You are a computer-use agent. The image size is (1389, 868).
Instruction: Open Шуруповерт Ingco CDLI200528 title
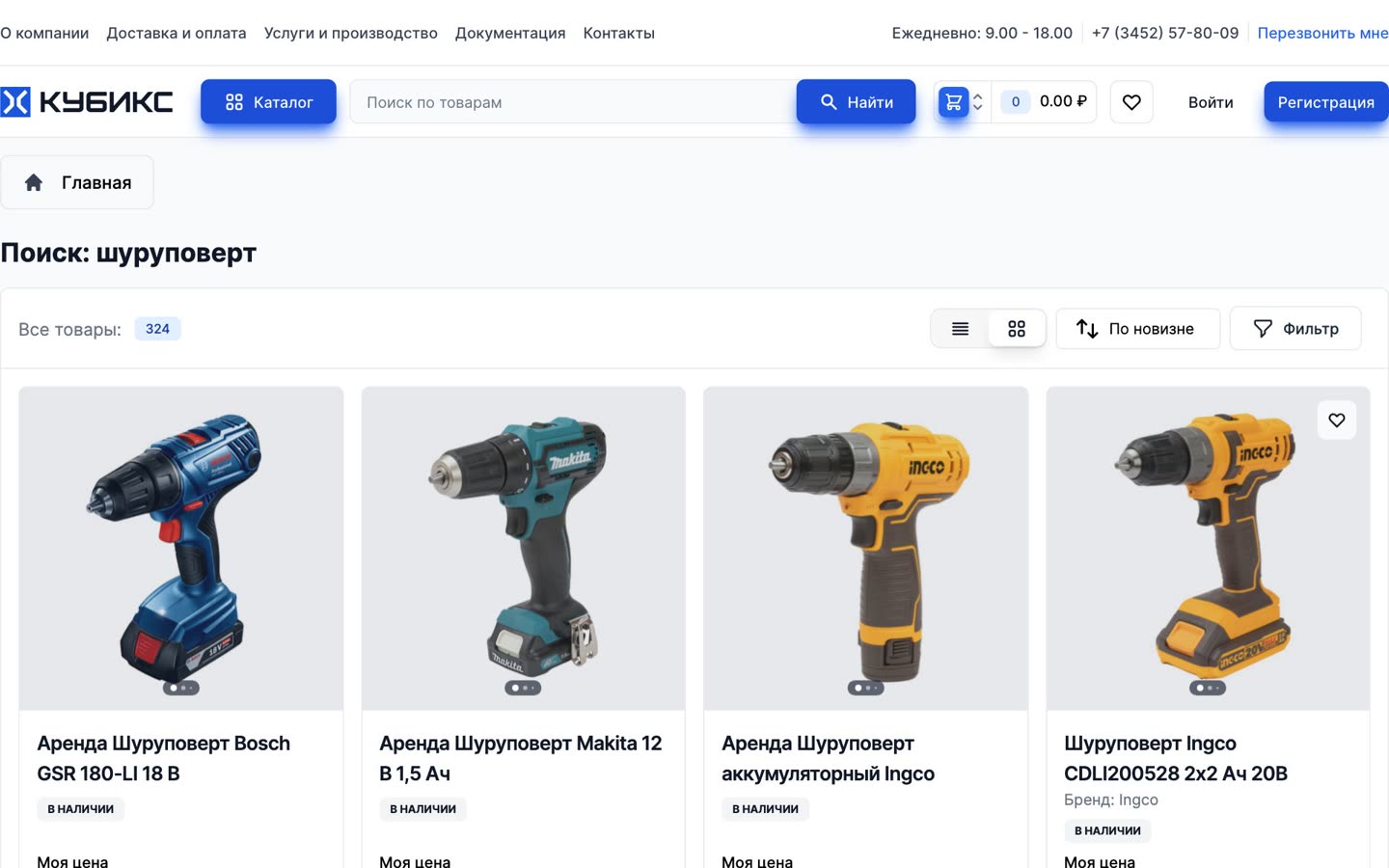(1176, 758)
